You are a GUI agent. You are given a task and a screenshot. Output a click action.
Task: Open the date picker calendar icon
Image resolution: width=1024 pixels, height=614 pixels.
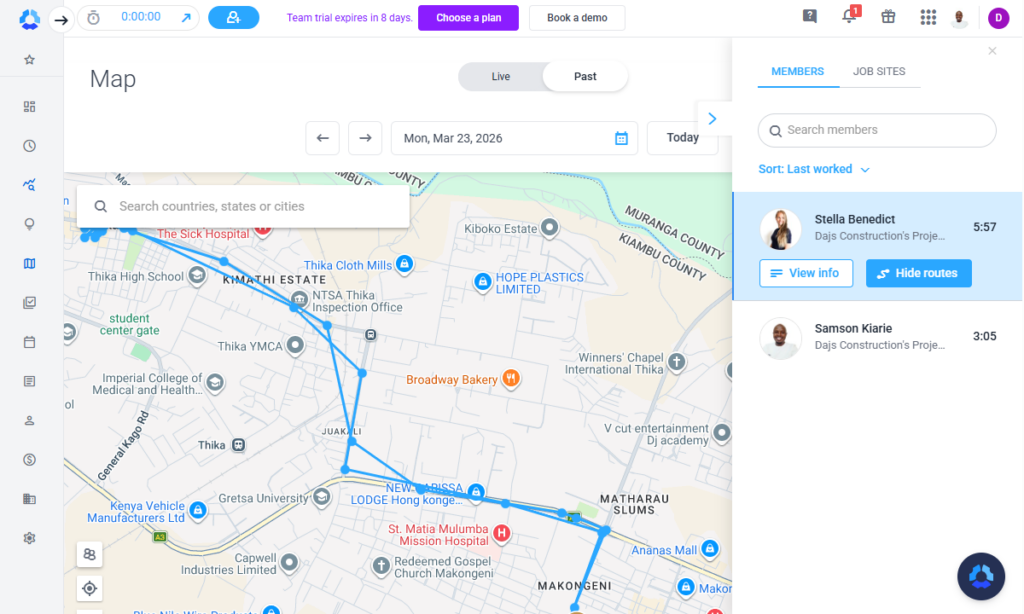point(621,138)
